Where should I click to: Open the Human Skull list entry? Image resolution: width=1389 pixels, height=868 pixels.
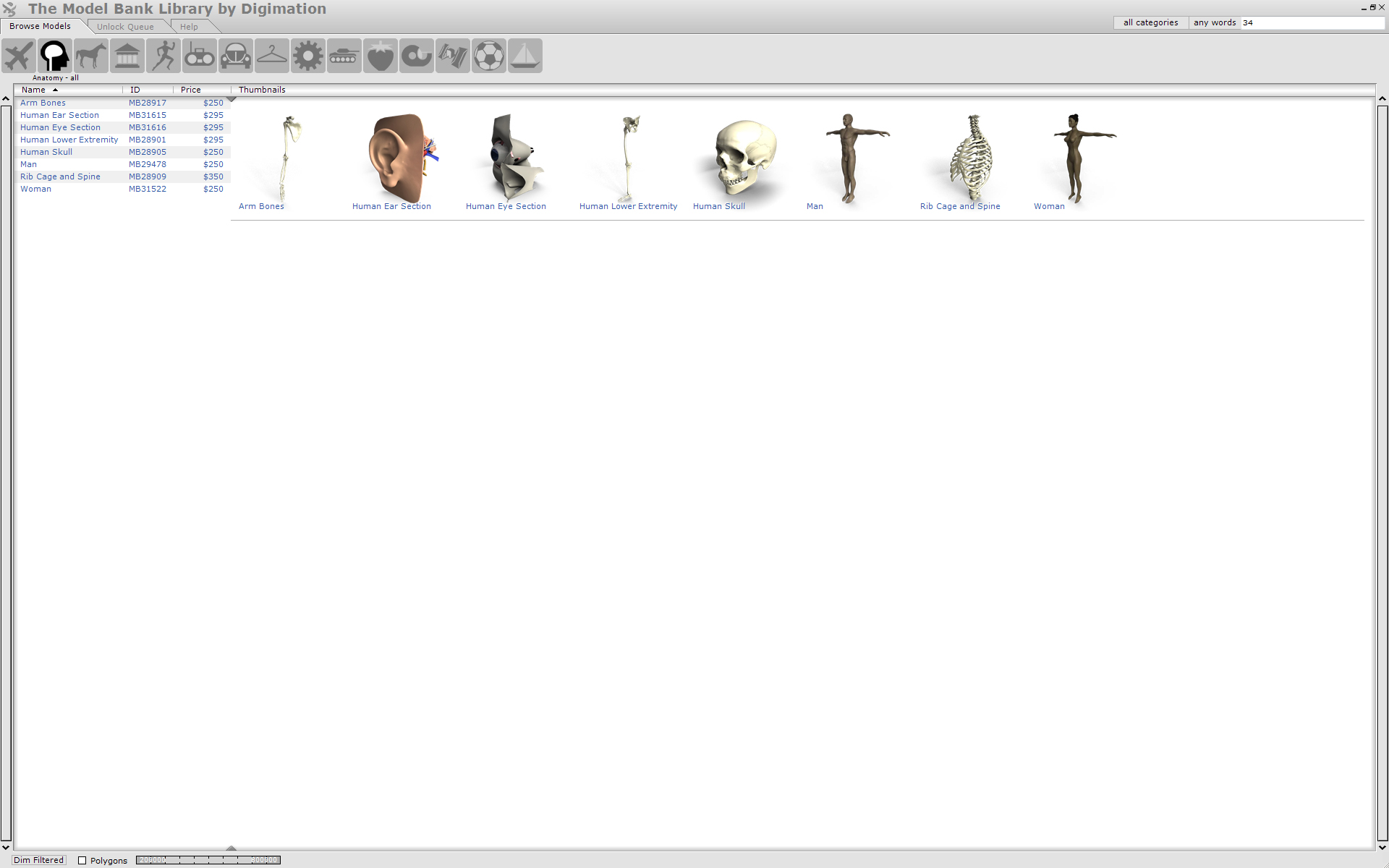[x=46, y=152]
